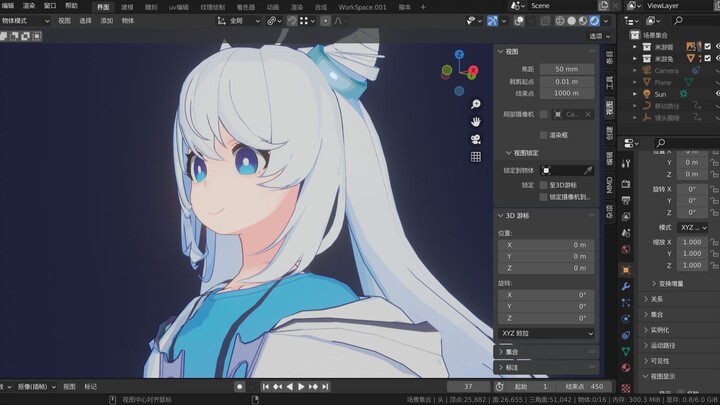Expand the Sun object in outliner

(635, 94)
